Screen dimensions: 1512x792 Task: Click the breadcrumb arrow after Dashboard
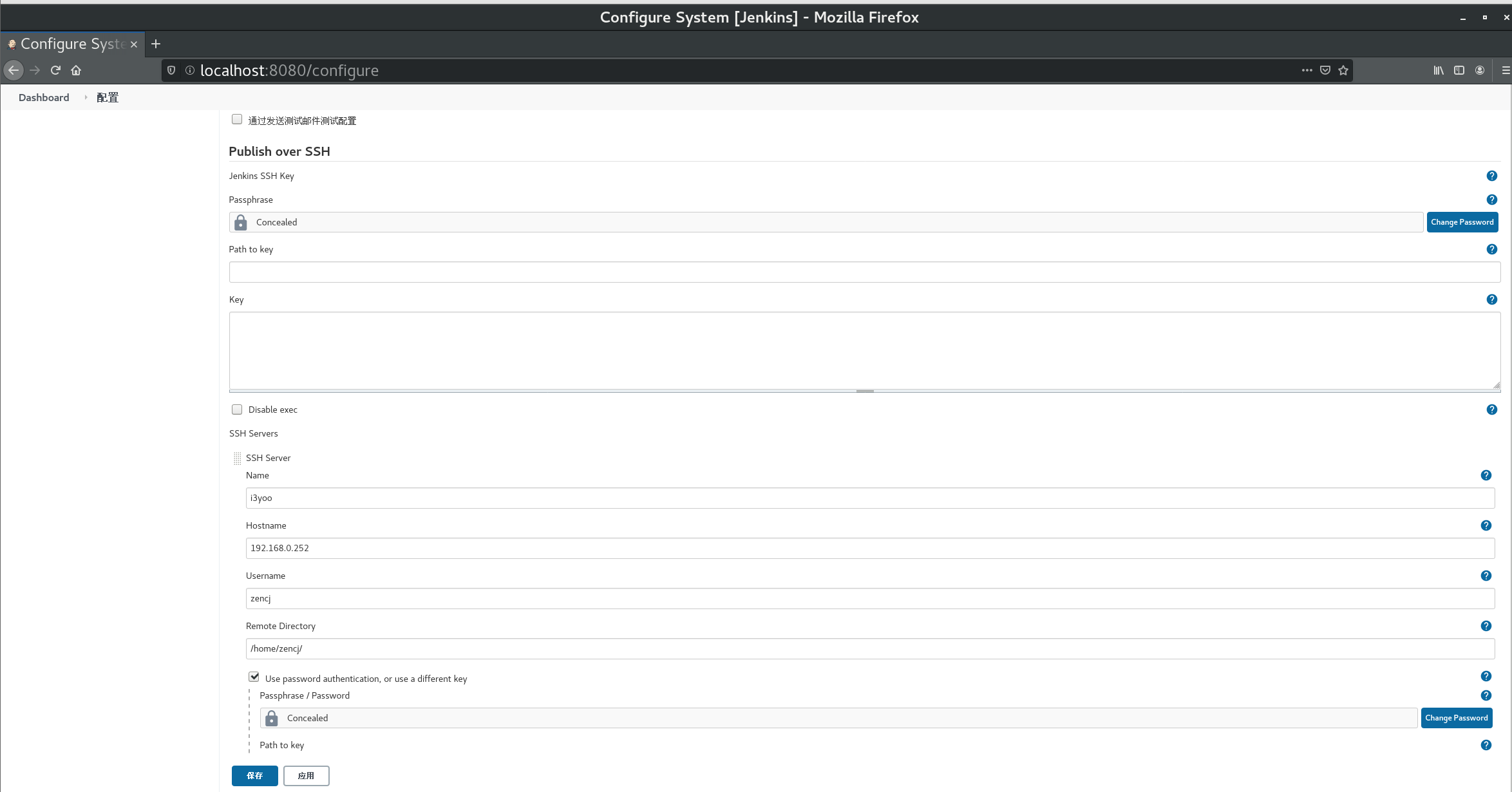[86, 97]
